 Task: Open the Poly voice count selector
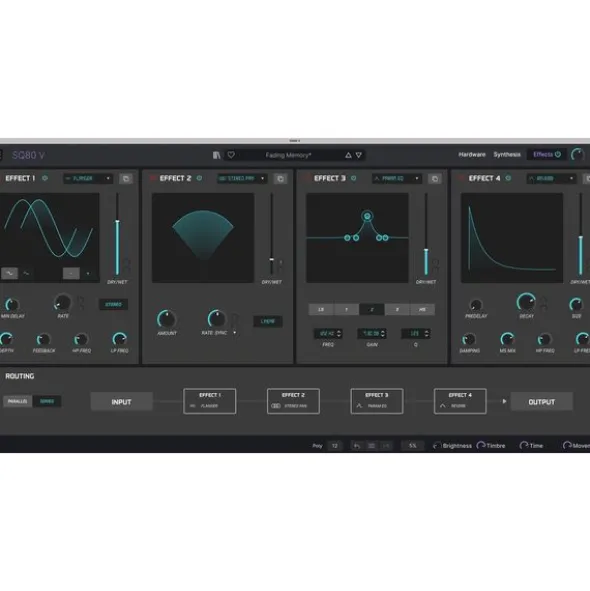click(335, 446)
